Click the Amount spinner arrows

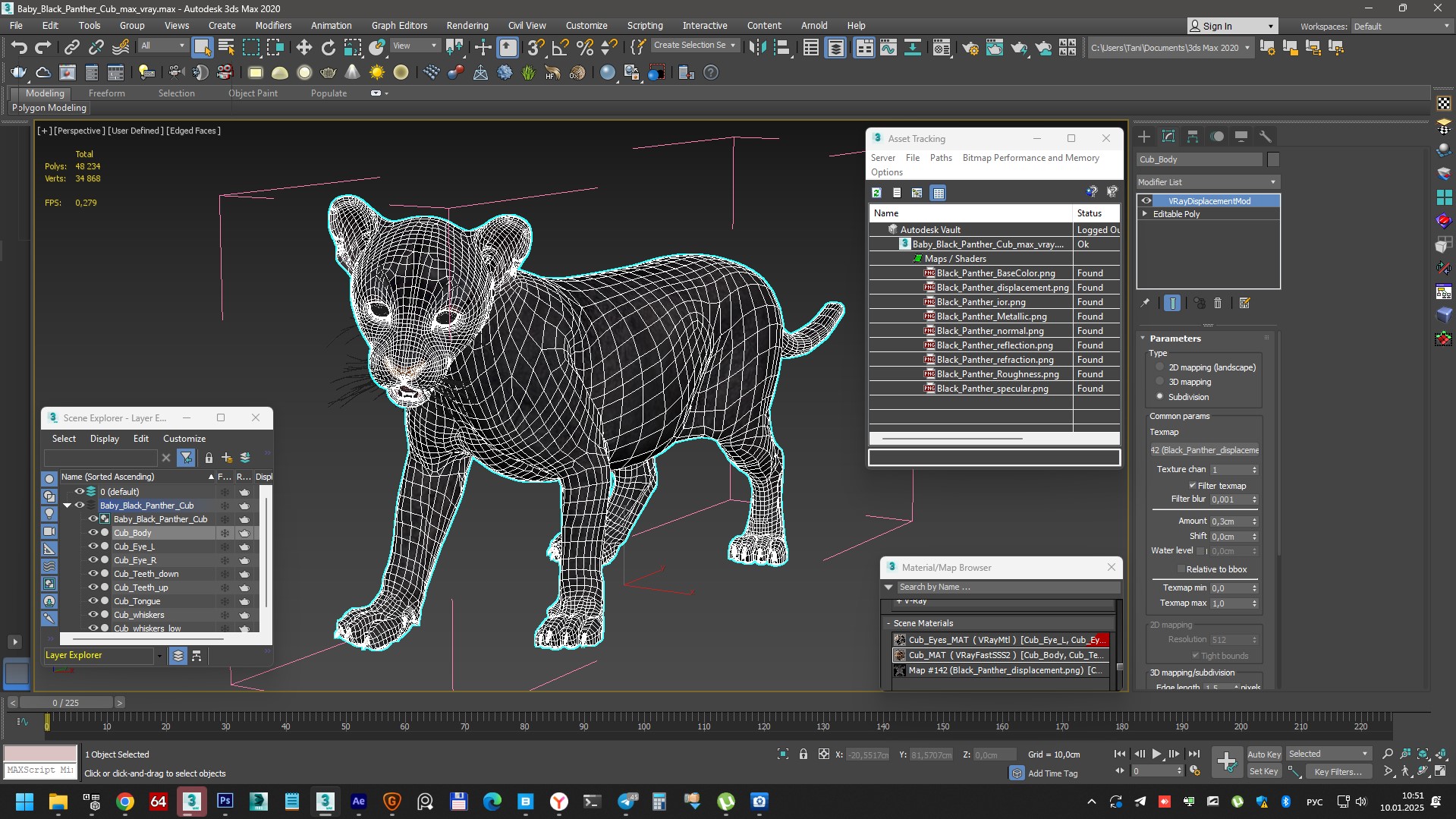[1255, 521]
